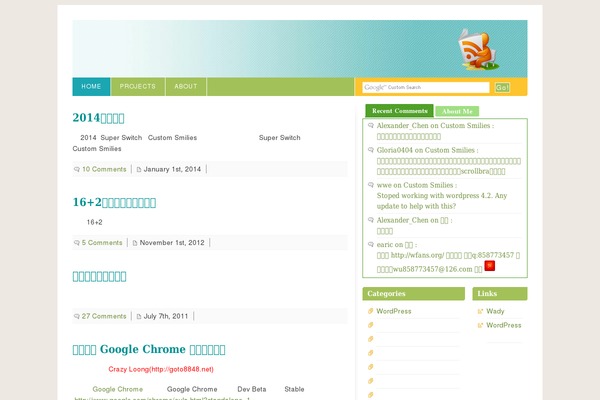Click external-link icon beside Wady
Screen dimensions: 600x400
480,311
